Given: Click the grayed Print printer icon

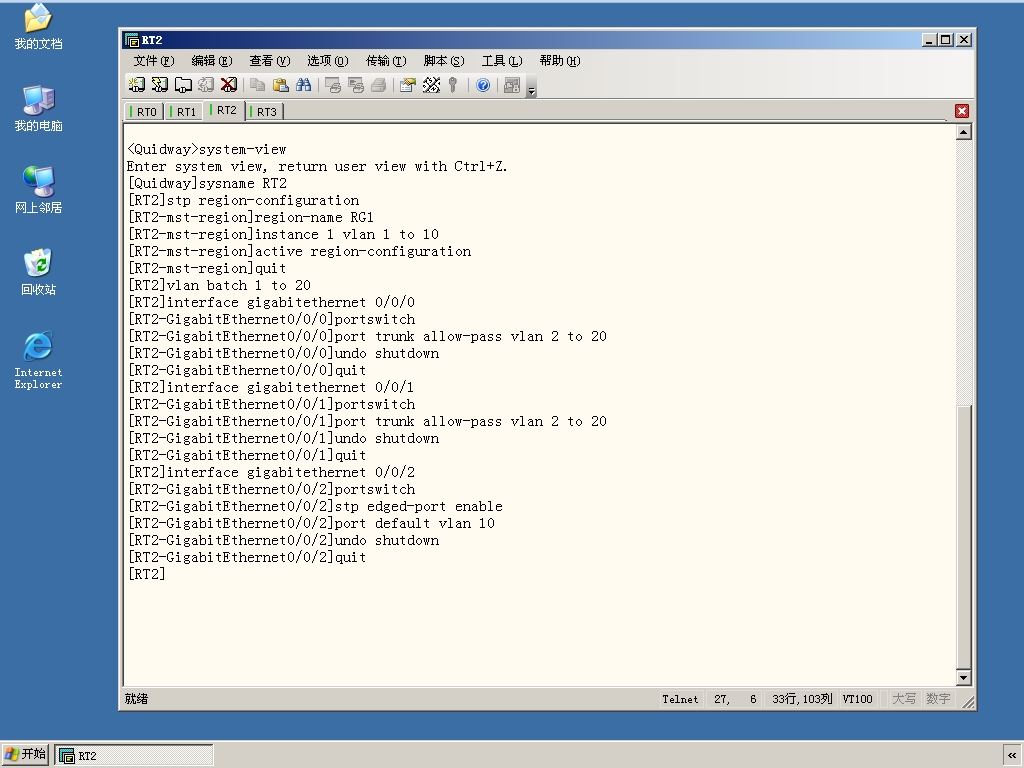Looking at the screenshot, I should pos(379,85).
